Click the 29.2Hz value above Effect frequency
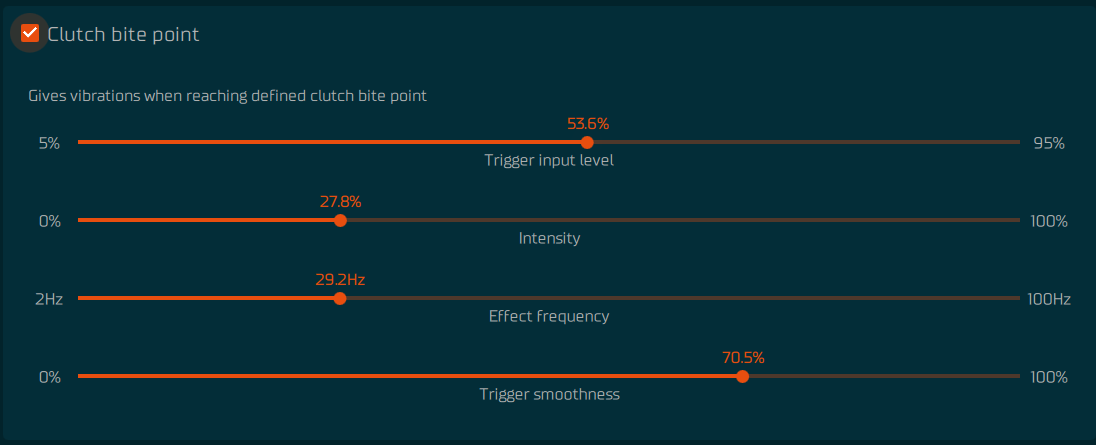The width and height of the screenshot is (1096, 445). tap(340, 280)
